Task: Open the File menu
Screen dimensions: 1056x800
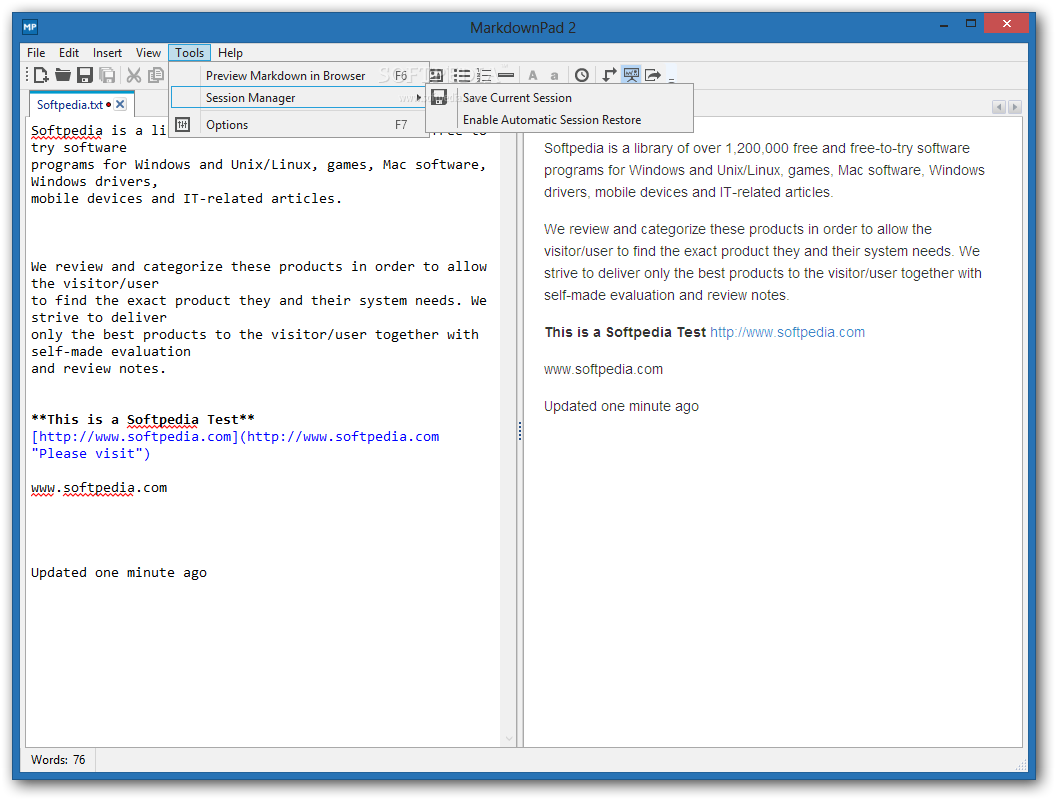Action: click(x=36, y=53)
